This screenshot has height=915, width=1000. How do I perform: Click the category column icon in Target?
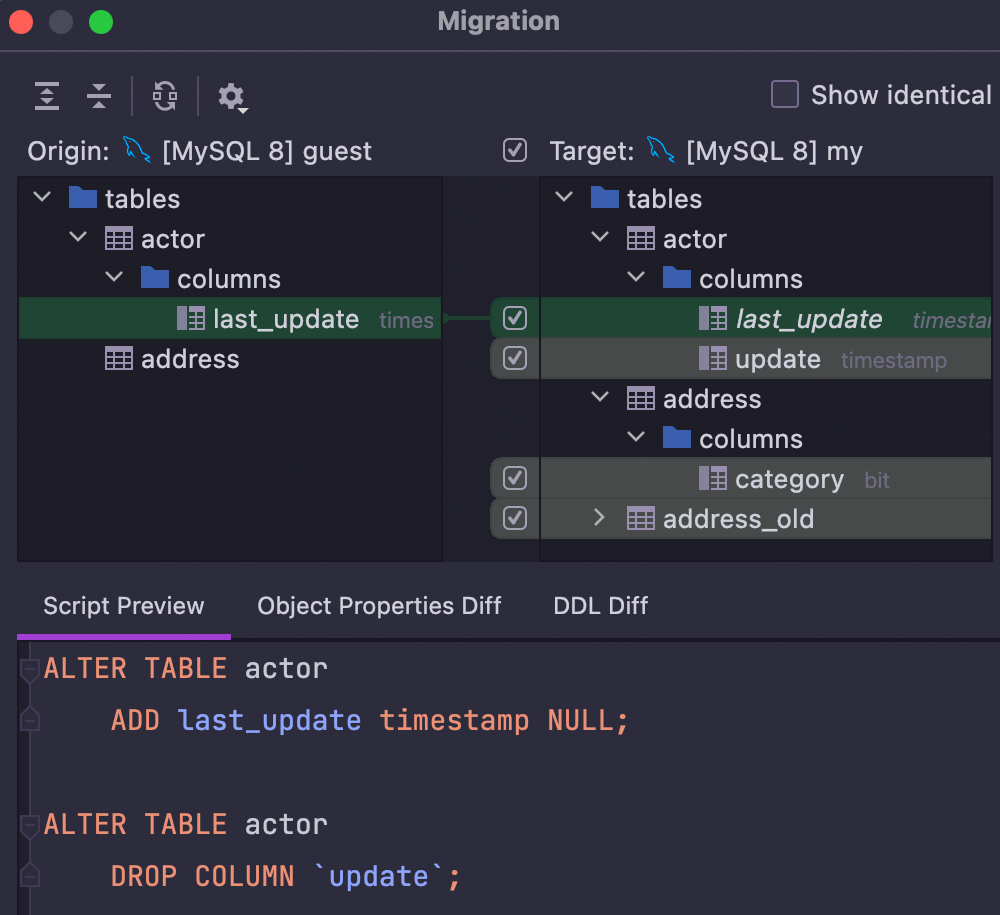pyautogui.click(x=713, y=479)
